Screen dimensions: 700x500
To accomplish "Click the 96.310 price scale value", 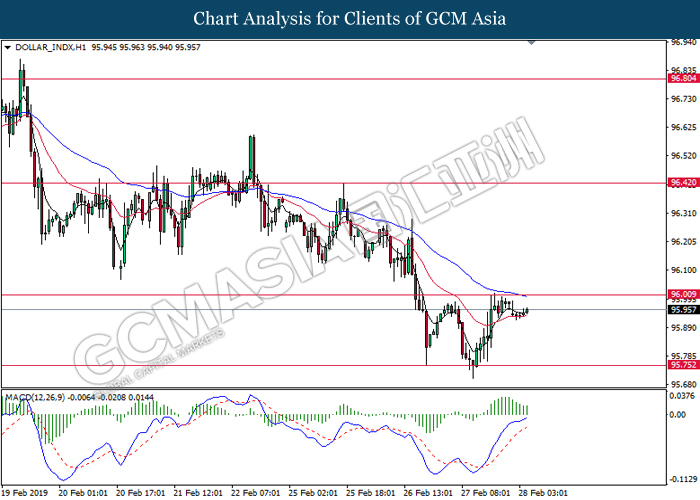I will pos(684,213).
